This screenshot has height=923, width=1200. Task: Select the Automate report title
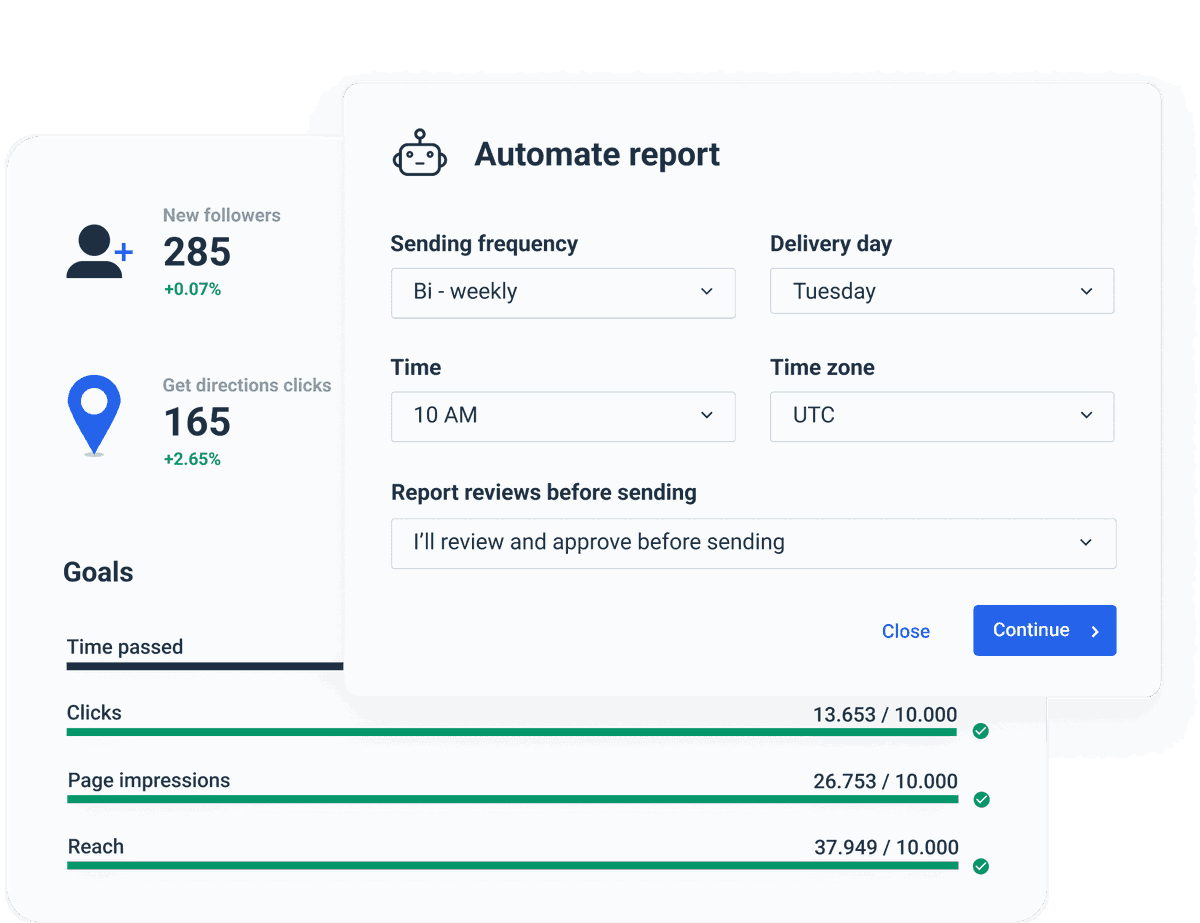(597, 154)
